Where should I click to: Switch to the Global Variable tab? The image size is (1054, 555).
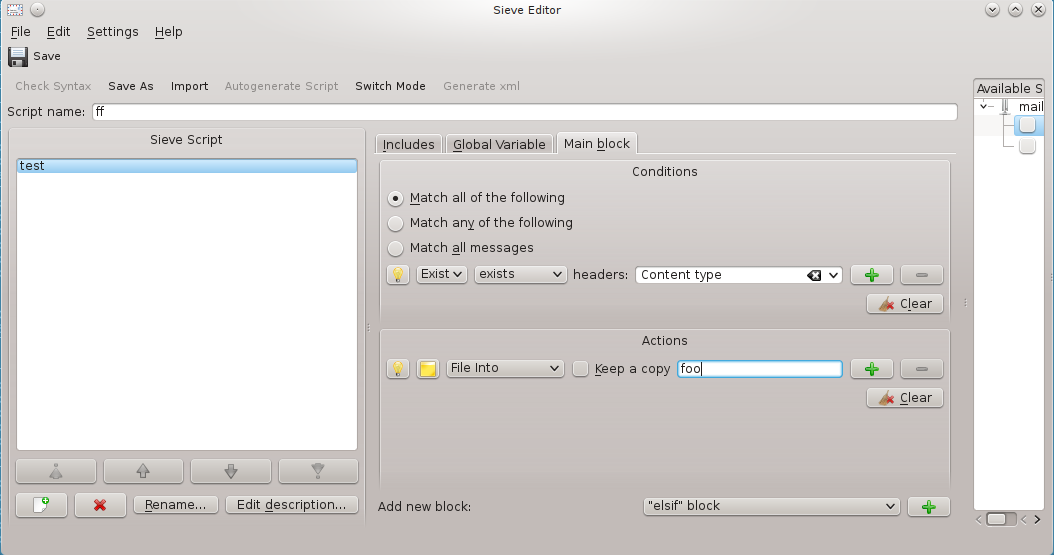[x=499, y=144]
